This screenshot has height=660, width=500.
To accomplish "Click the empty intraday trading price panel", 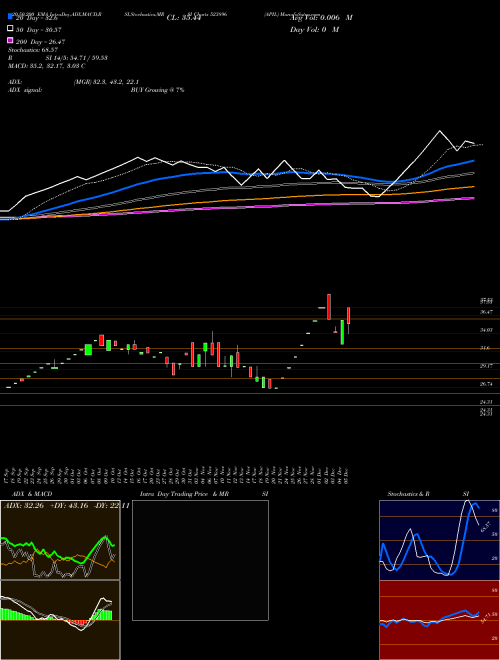I will point(200,560).
